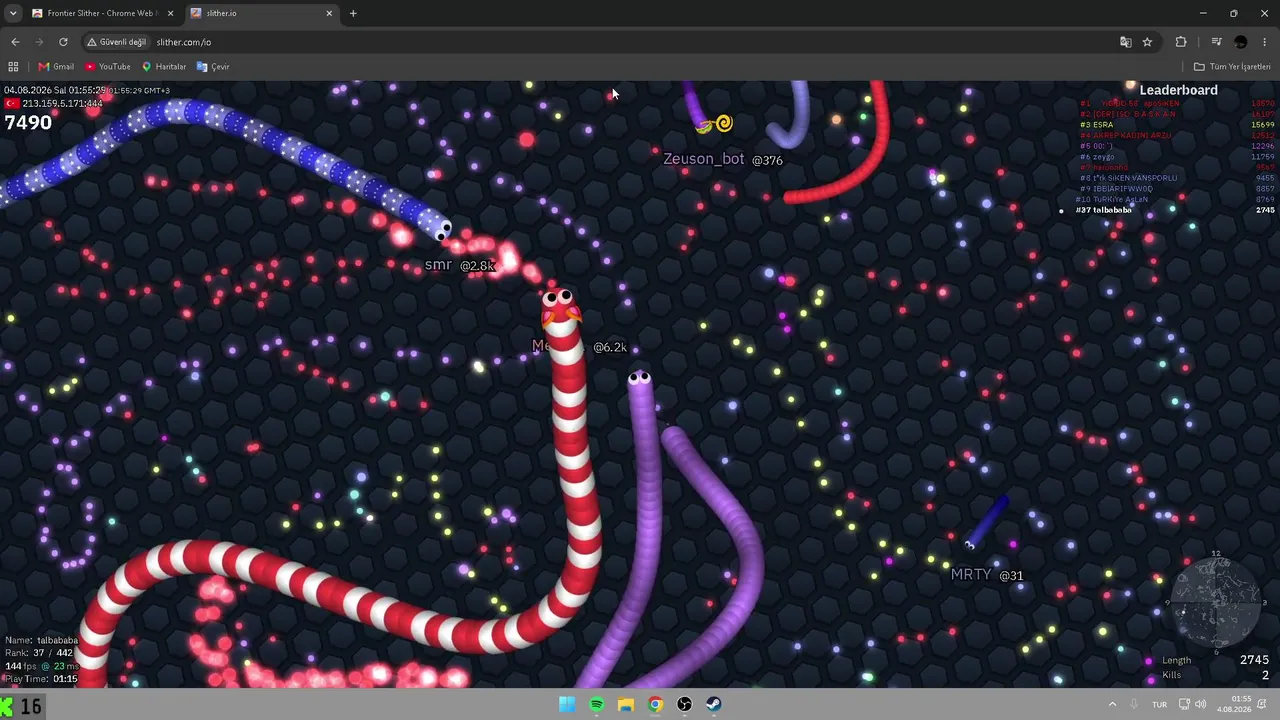Click the circular minimap
1280x720 pixels.
click(x=1216, y=602)
